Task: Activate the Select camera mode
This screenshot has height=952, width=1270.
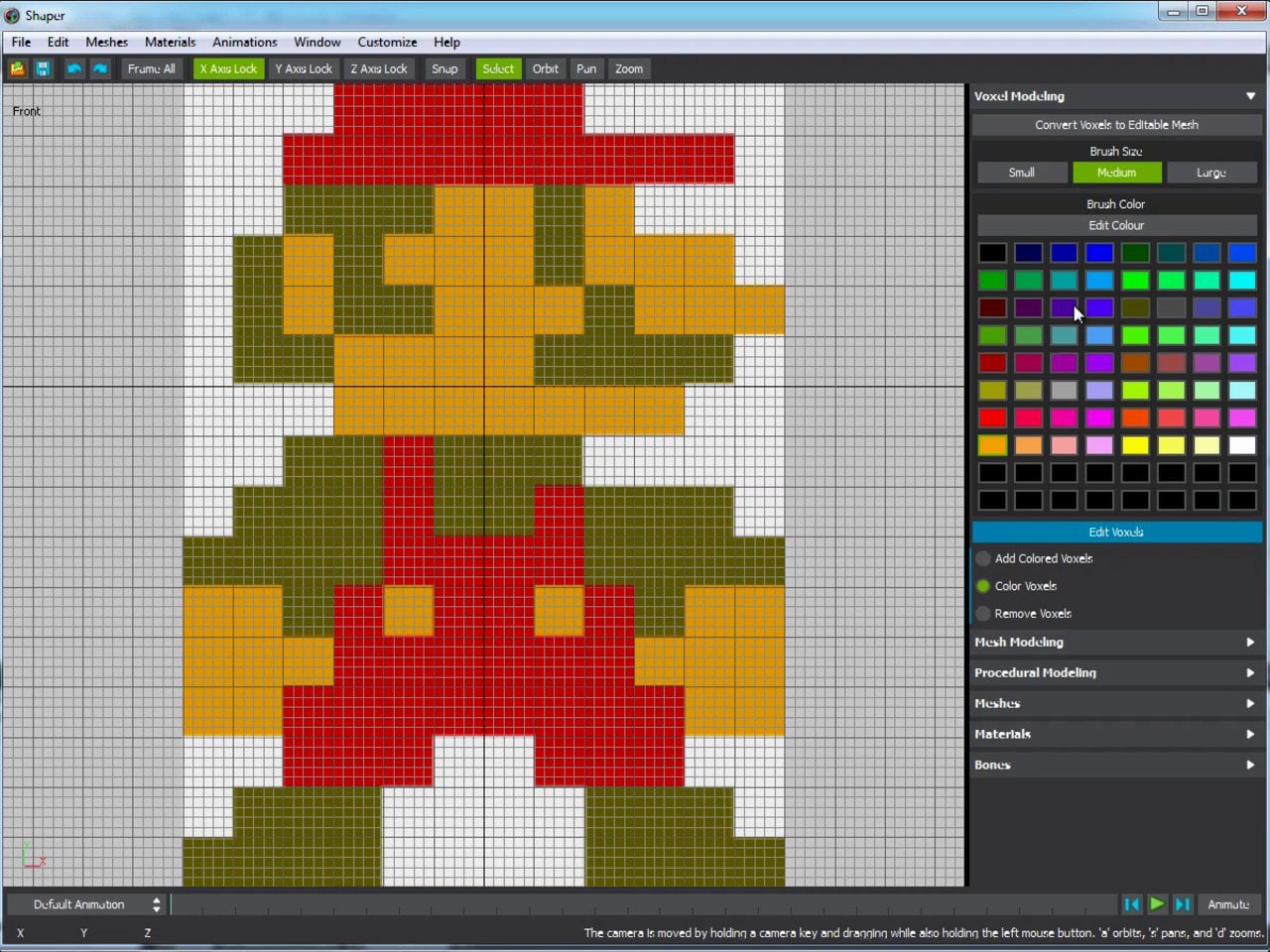Action: pyautogui.click(x=498, y=68)
